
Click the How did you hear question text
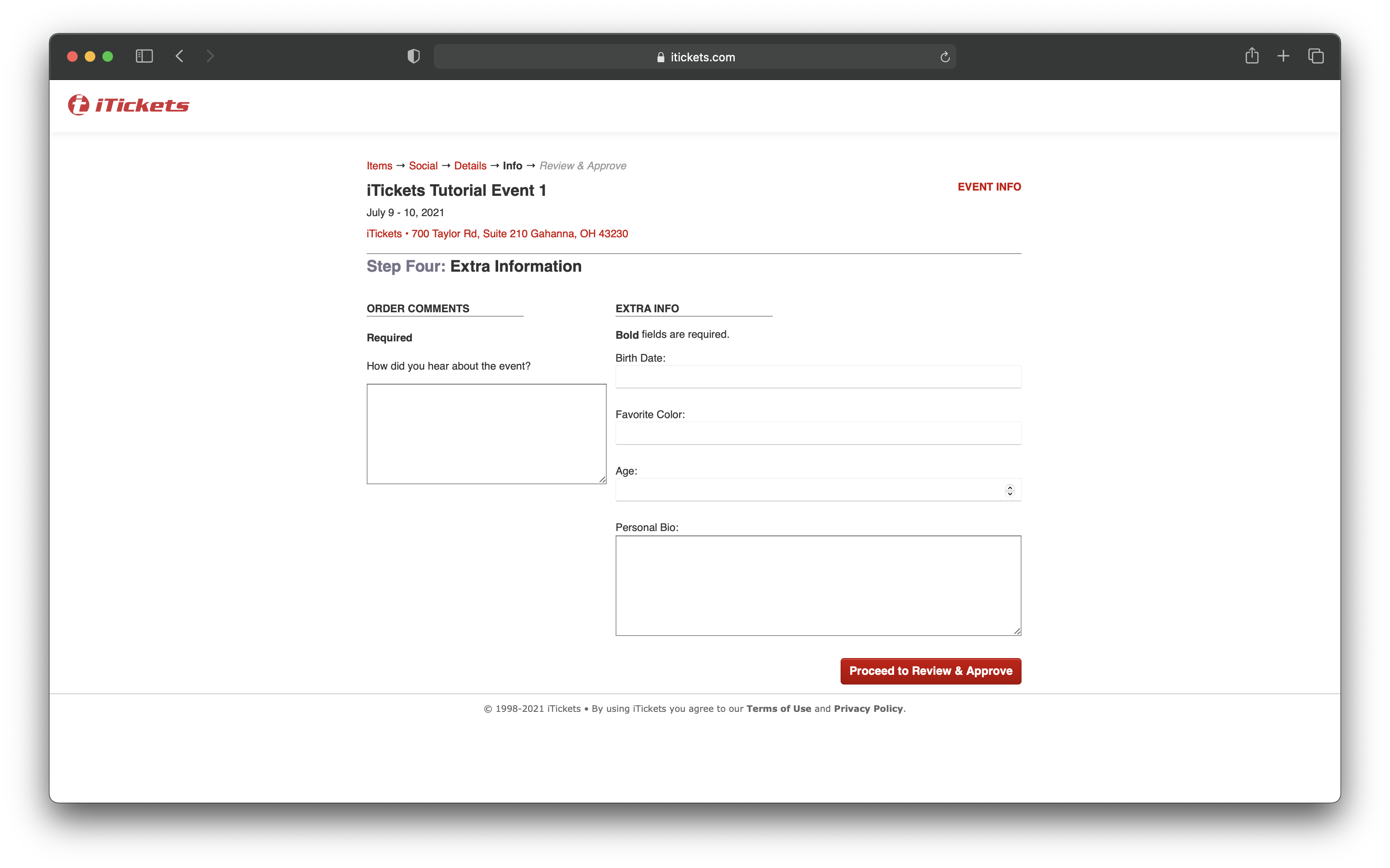449,366
